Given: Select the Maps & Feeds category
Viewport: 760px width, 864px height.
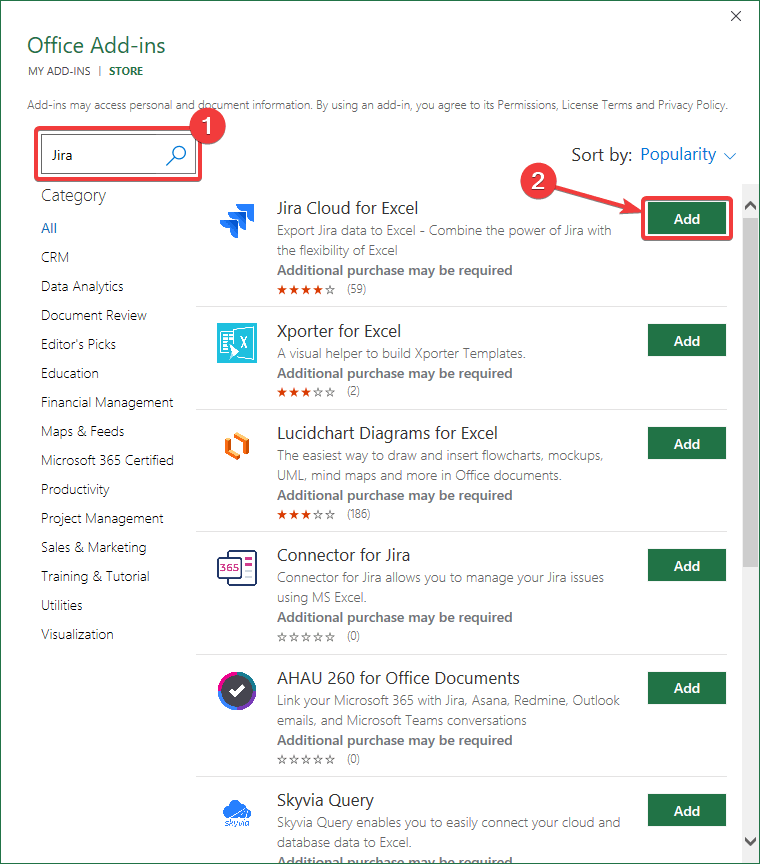Looking at the screenshot, I should (x=83, y=431).
